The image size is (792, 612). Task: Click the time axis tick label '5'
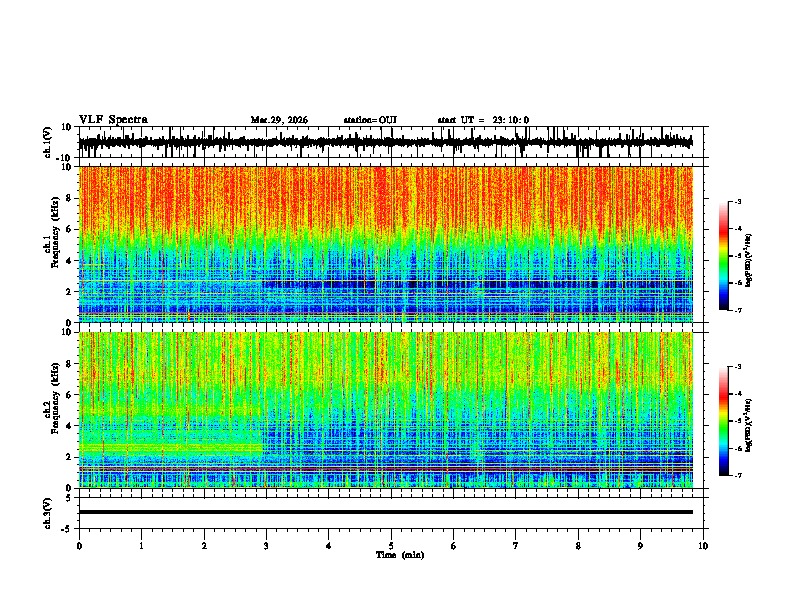391,546
